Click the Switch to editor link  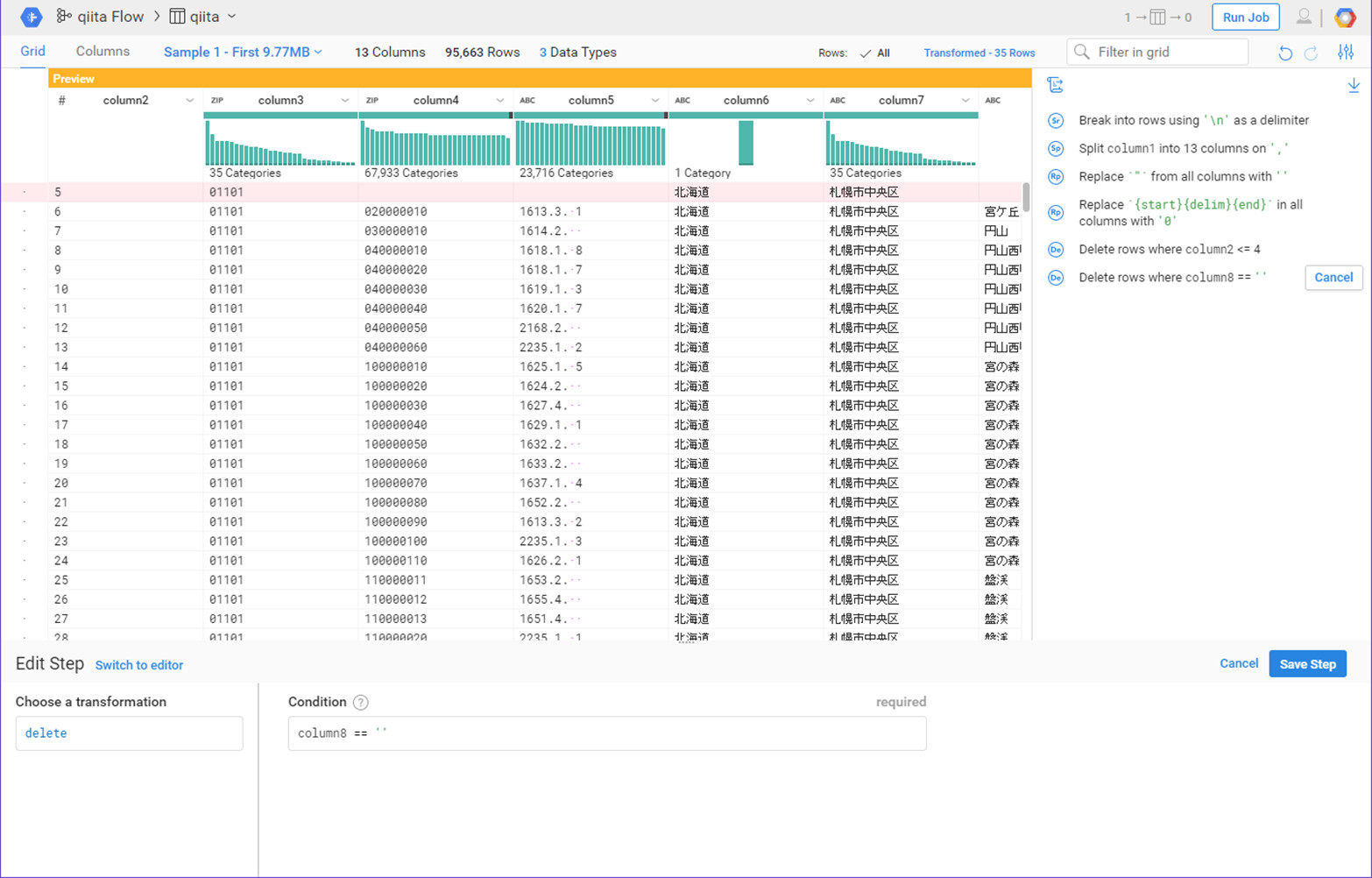tap(139, 665)
